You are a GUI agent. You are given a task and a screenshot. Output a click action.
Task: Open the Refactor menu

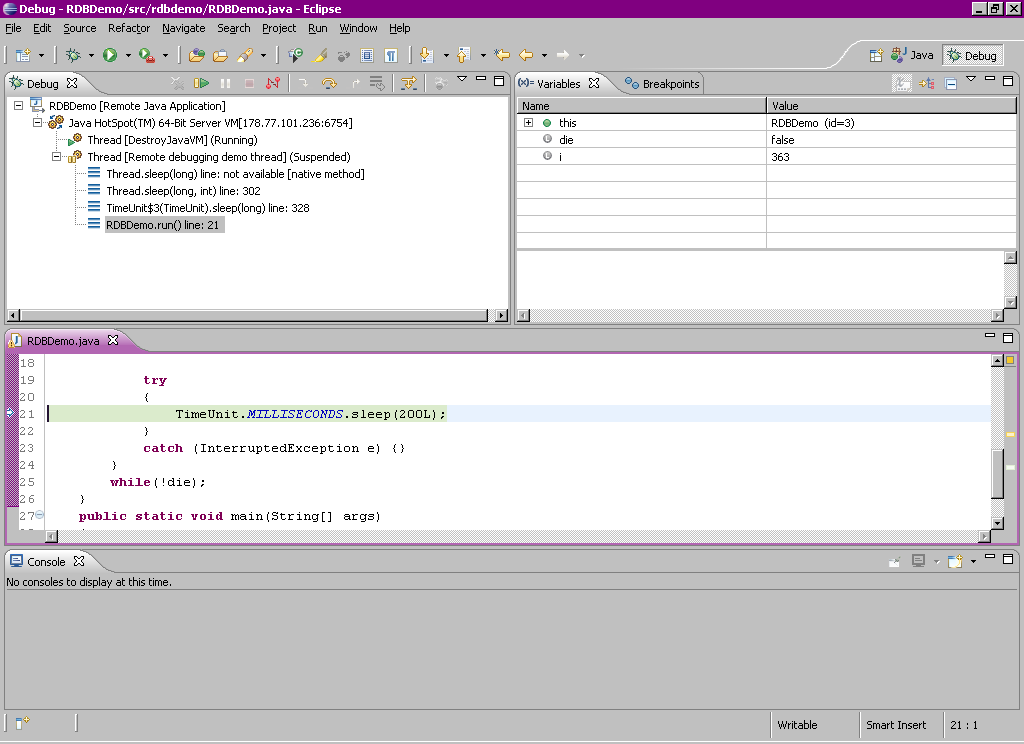click(x=129, y=28)
